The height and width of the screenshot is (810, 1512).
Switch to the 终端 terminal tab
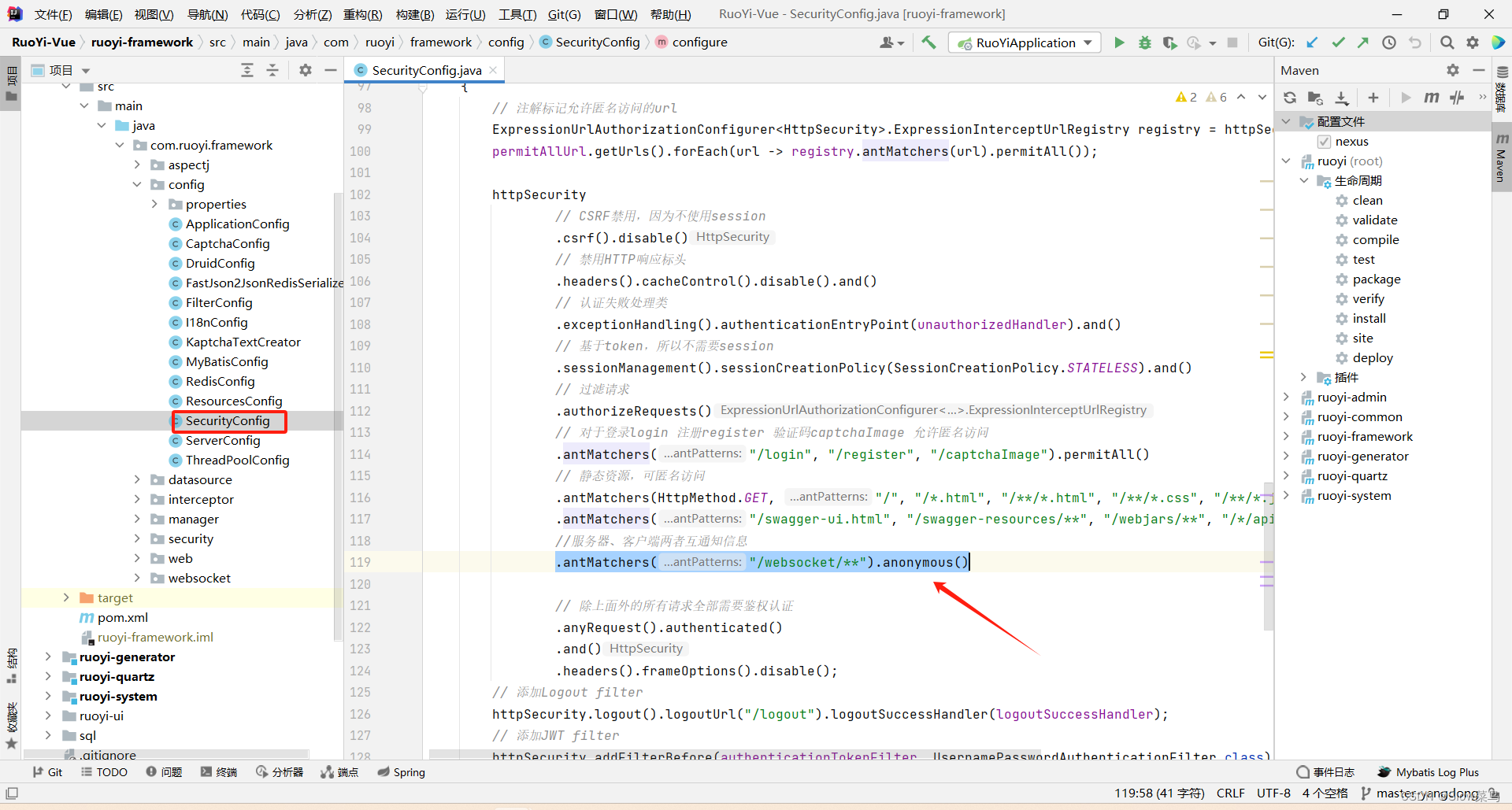(x=227, y=772)
